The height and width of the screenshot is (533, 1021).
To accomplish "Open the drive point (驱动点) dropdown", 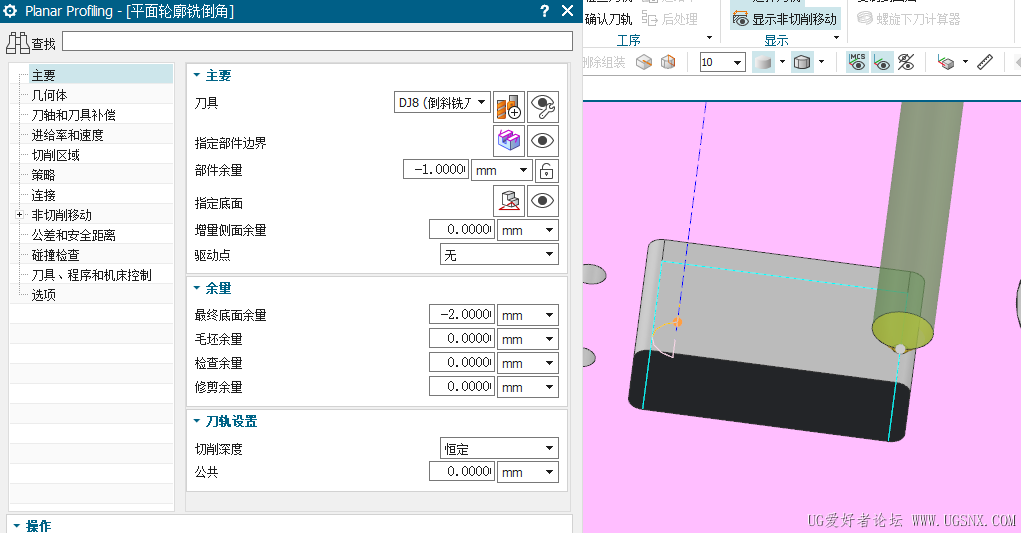I will (x=499, y=254).
